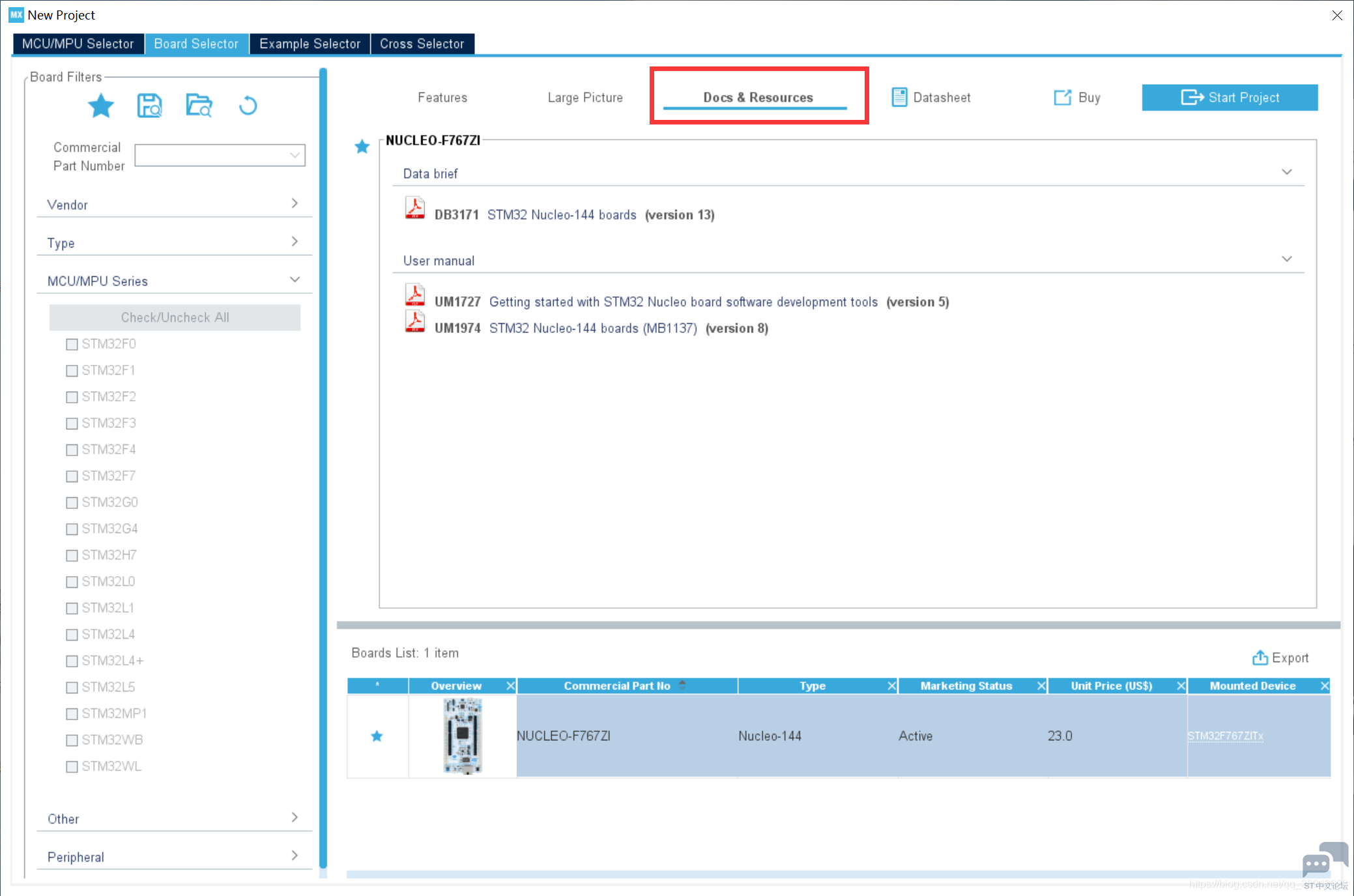Open the load saved search icon

tap(199, 106)
